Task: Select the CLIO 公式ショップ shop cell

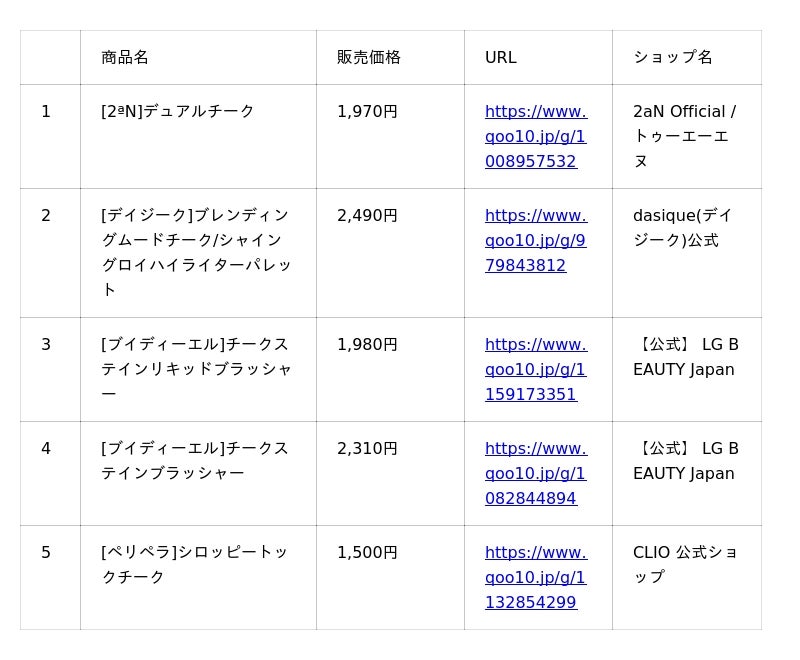Action: point(684,564)
